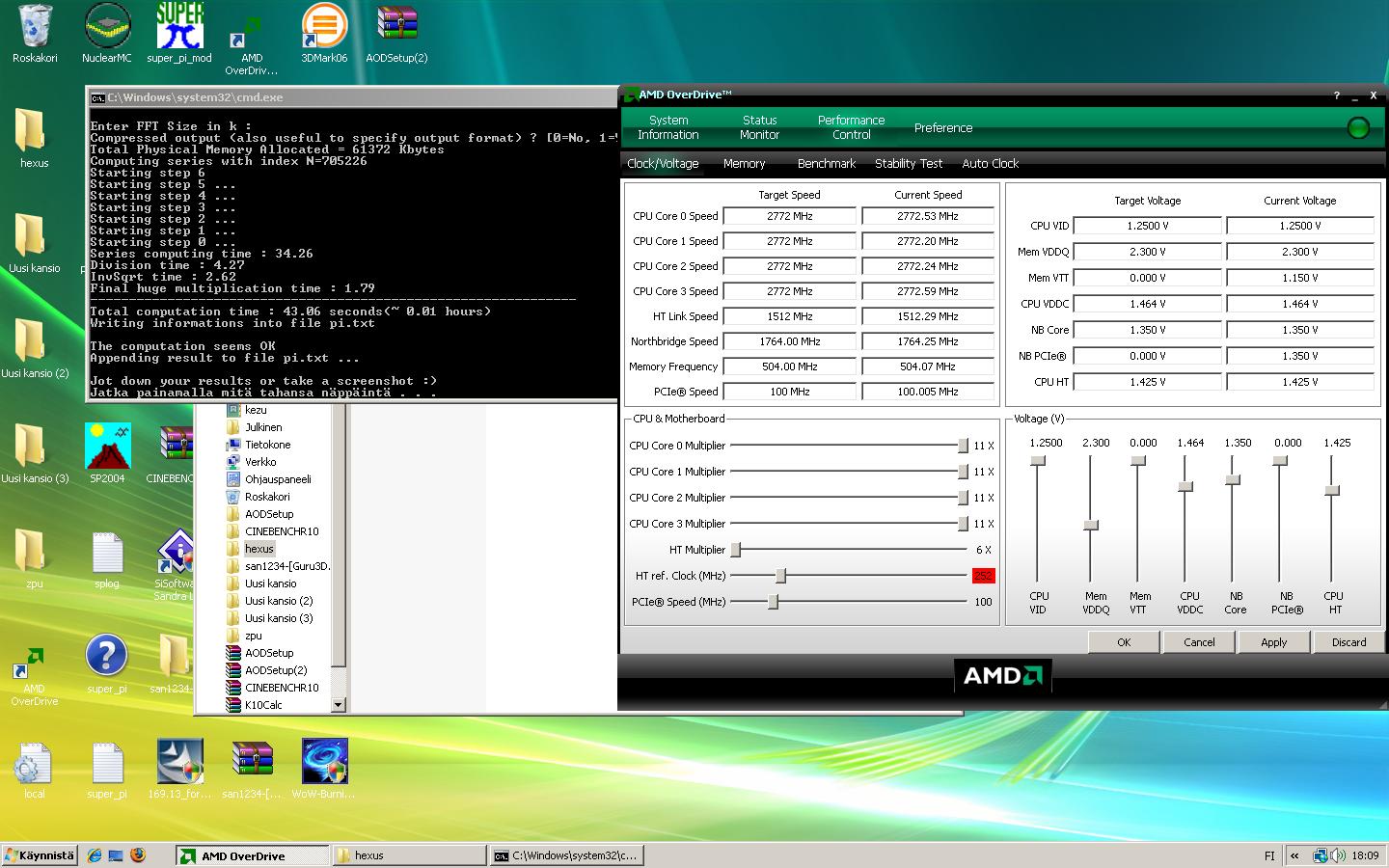
Task: Click the PCIe Speed slider handle
Action: (x=773, y=602)
